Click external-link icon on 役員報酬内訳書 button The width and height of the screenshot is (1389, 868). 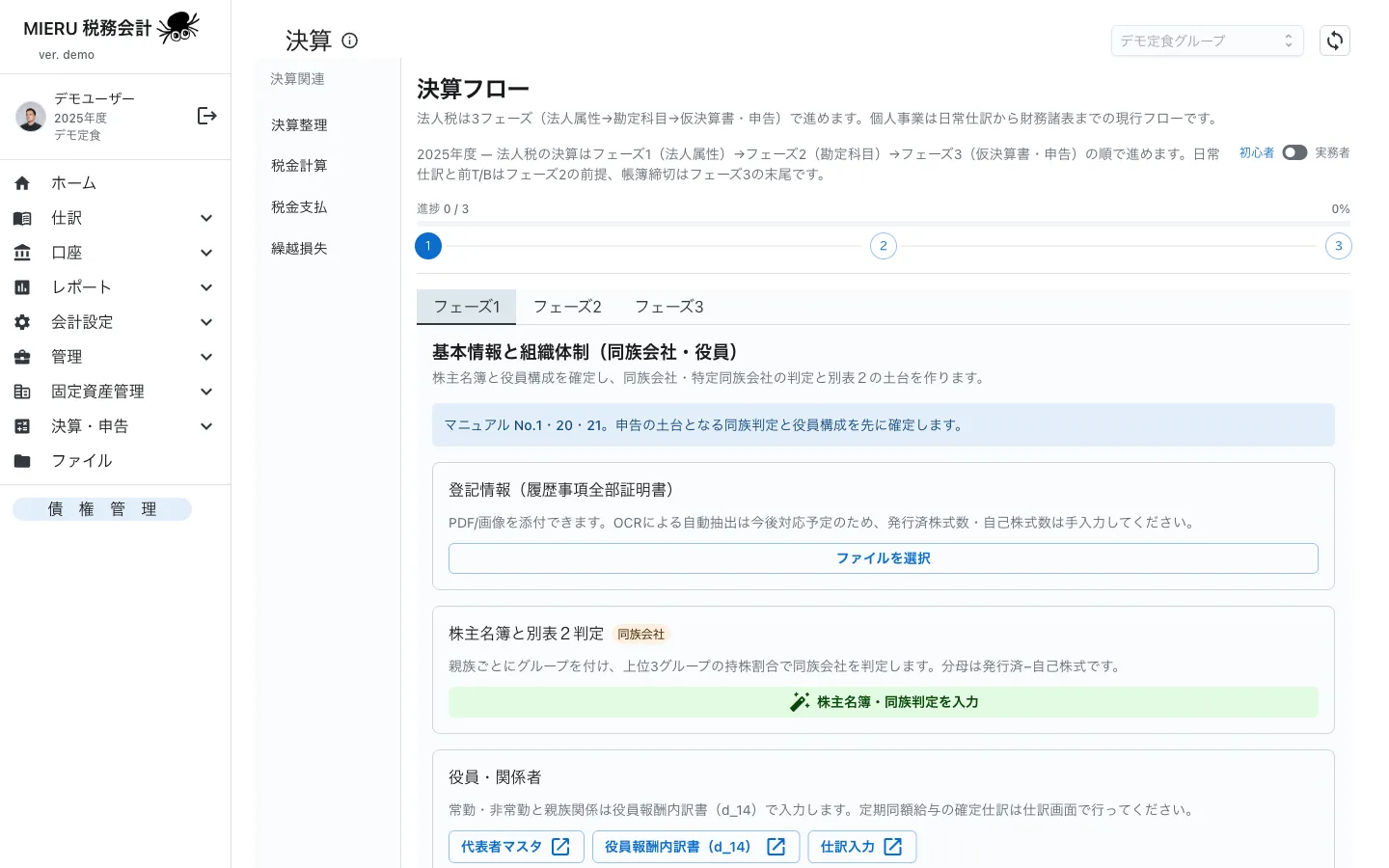pos(776,847)
